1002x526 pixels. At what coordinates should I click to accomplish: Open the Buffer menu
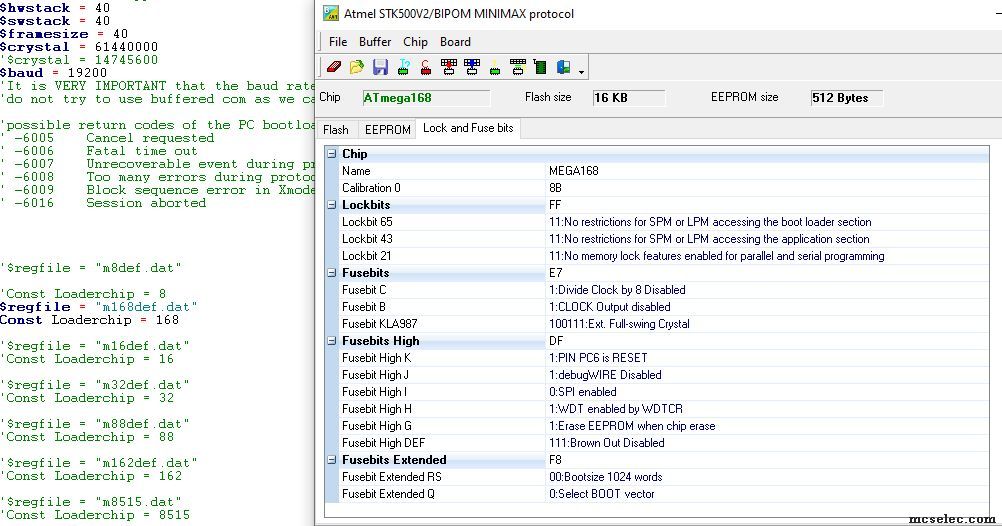pos(375,42)
